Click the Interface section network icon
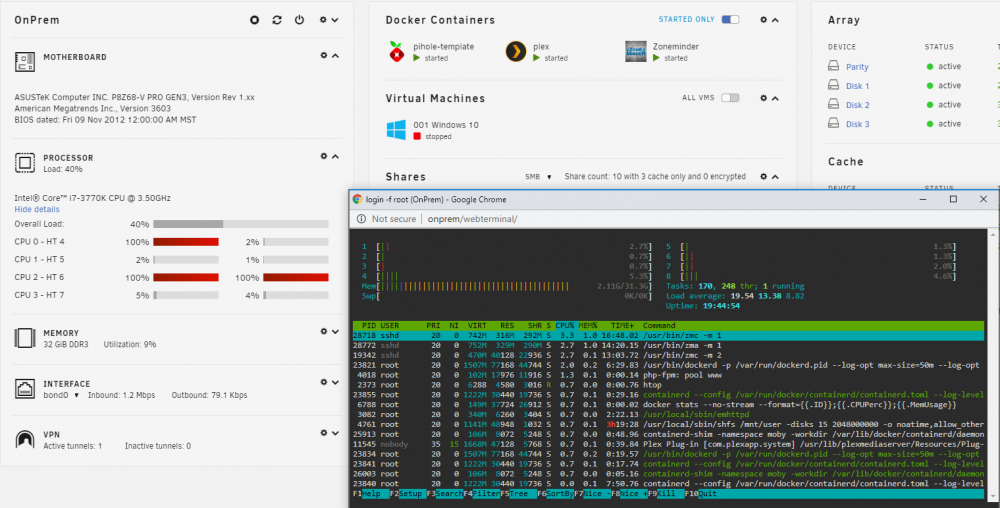Screen dimensions: 1000x508 coord(25,389)
